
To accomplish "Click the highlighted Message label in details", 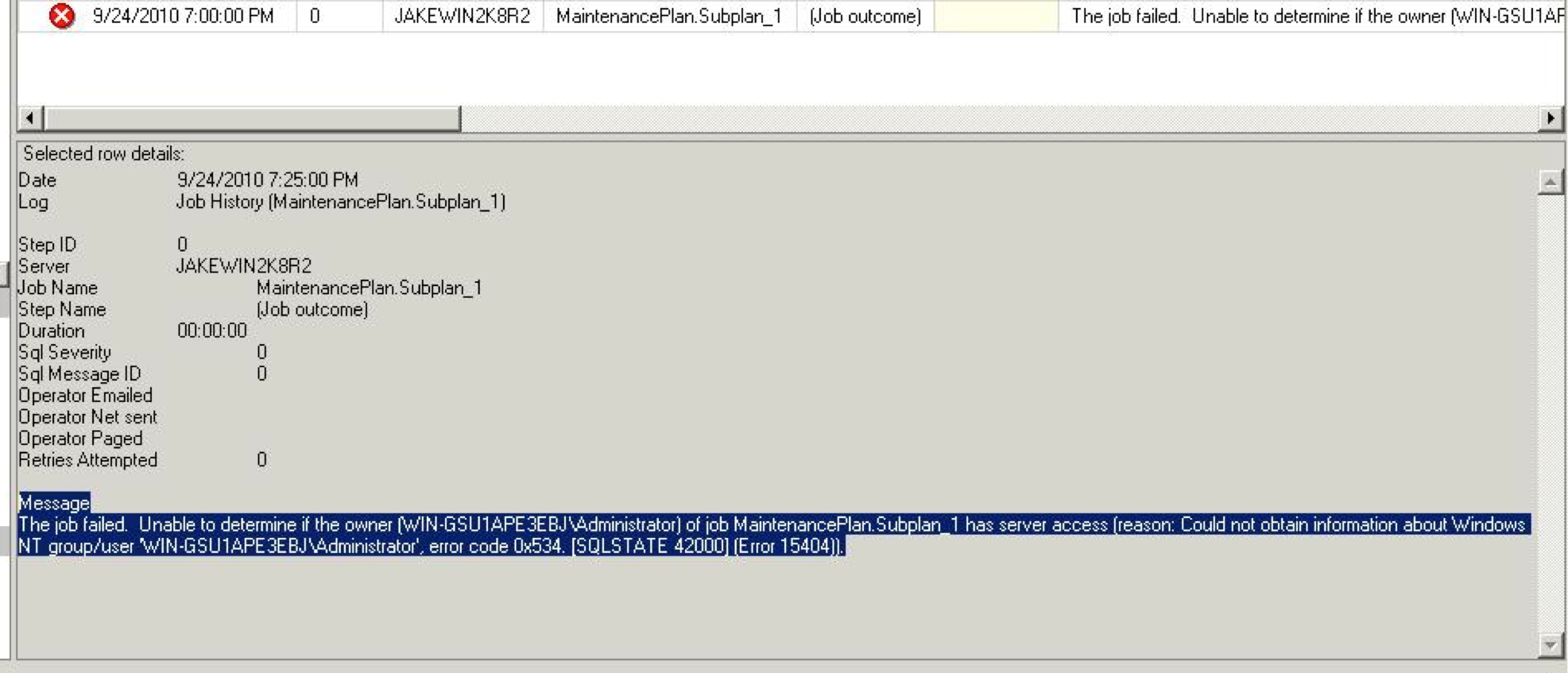I will tap(54, 503).
